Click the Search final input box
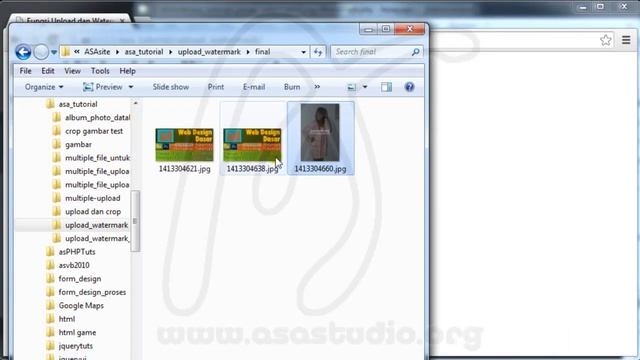Image resolution: width=640 pixels, height=360 pixels. 371,52
